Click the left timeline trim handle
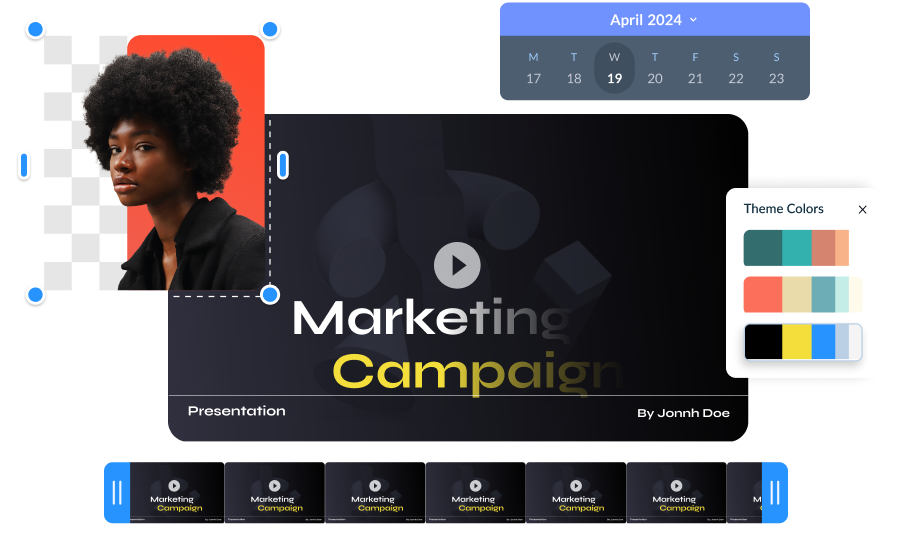This screenshot has width=912, height=552. (x=117, y=493)
